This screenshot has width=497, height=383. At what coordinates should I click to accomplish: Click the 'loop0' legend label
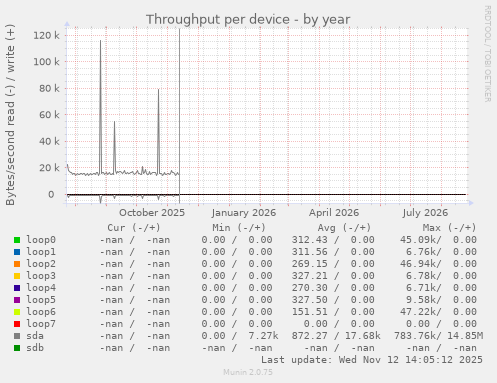(41, 240)
